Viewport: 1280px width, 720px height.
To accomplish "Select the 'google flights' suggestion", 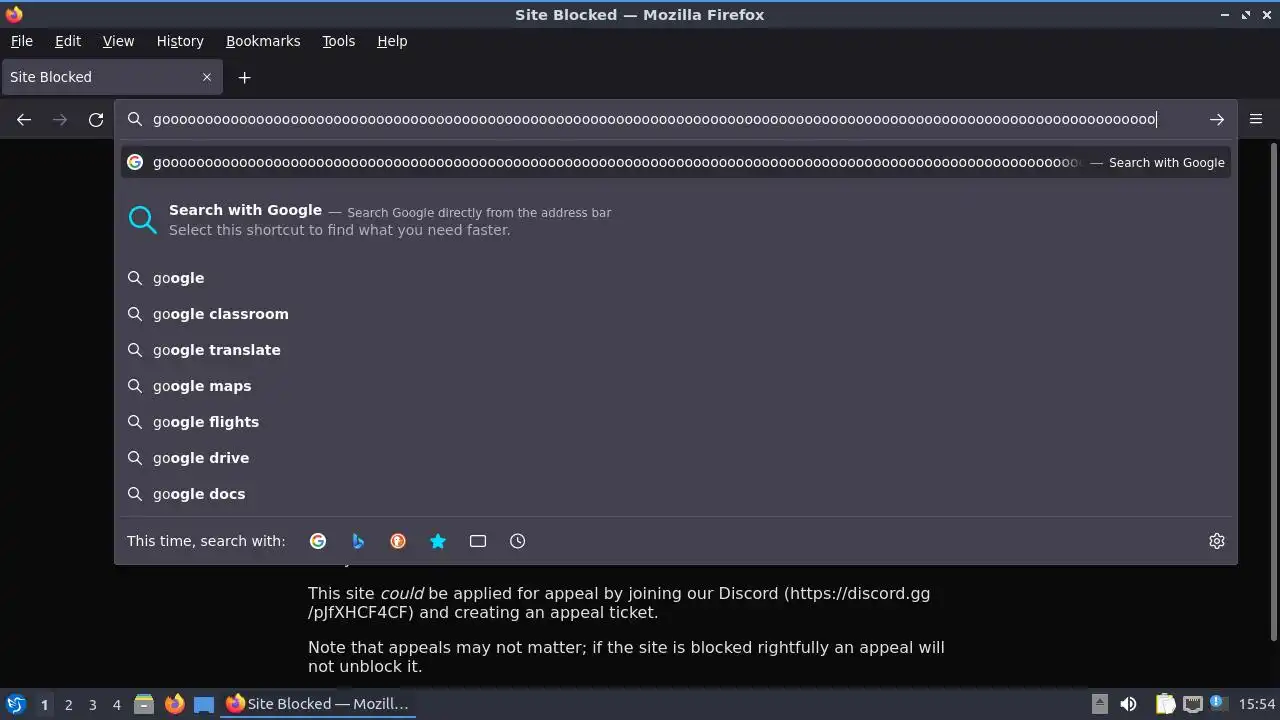I will [676, 422].
